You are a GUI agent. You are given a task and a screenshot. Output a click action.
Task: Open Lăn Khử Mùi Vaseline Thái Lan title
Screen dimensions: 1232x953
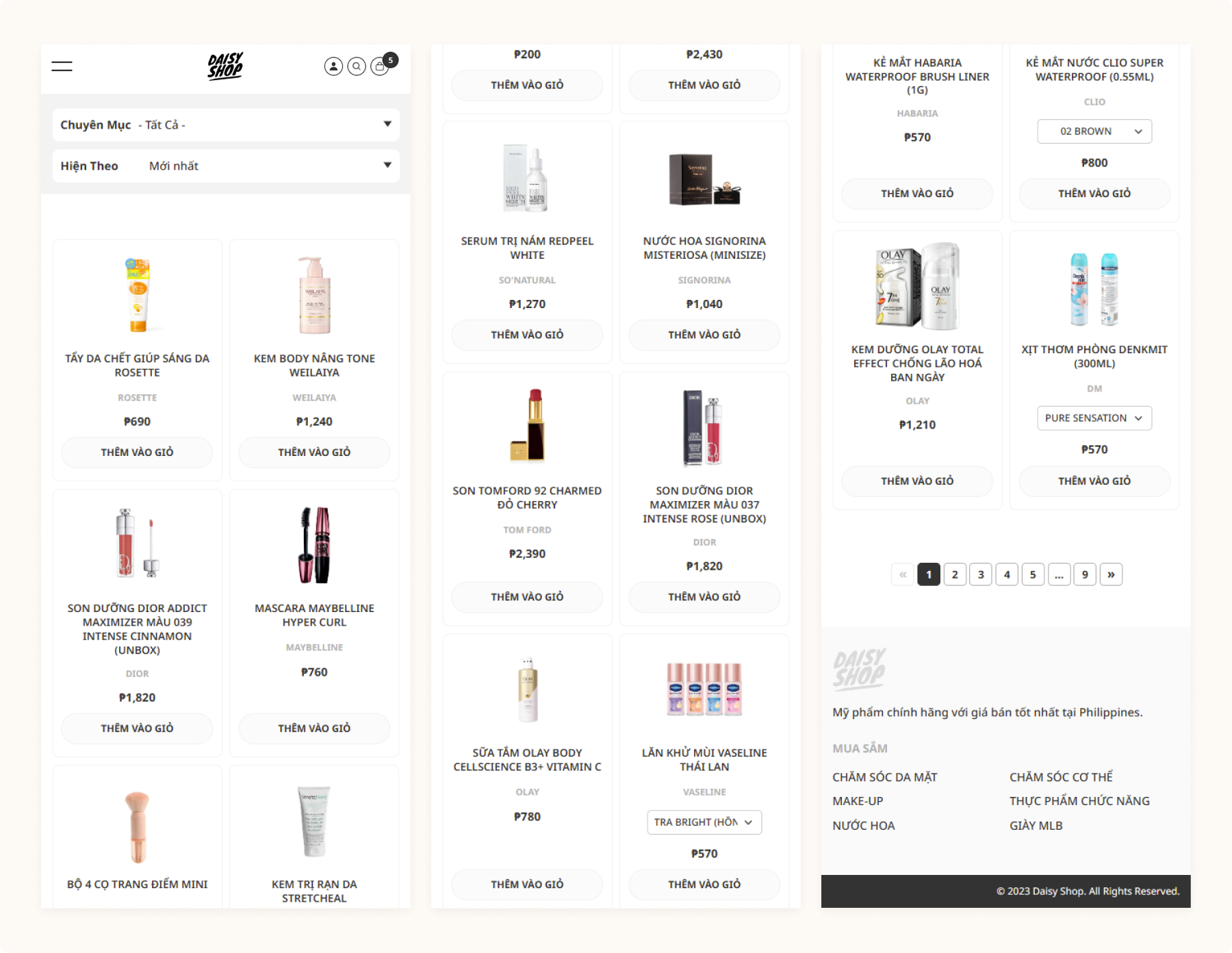pos(704,760)
